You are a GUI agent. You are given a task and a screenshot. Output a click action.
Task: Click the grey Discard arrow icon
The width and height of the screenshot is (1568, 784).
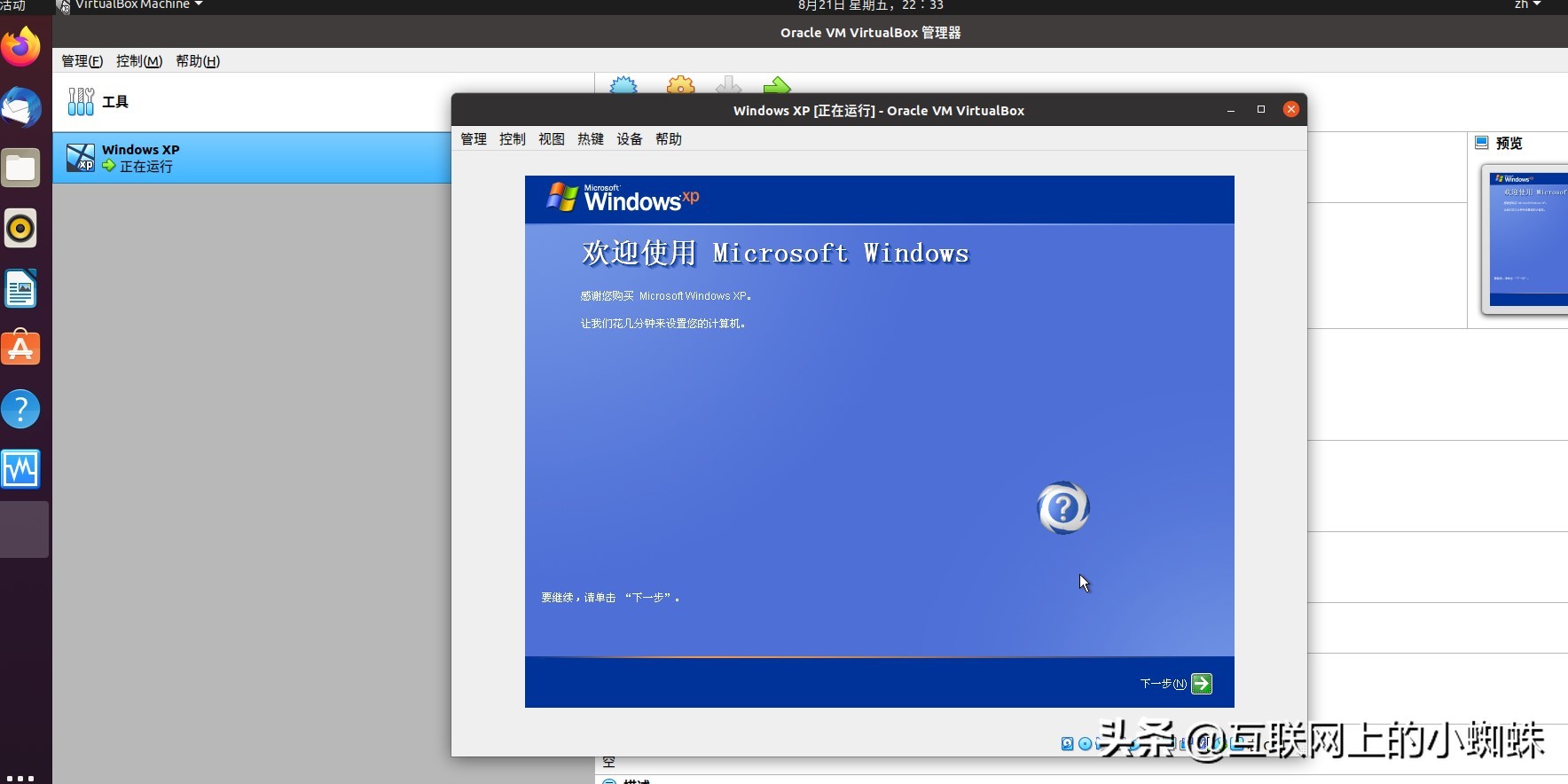coord(728,85)
